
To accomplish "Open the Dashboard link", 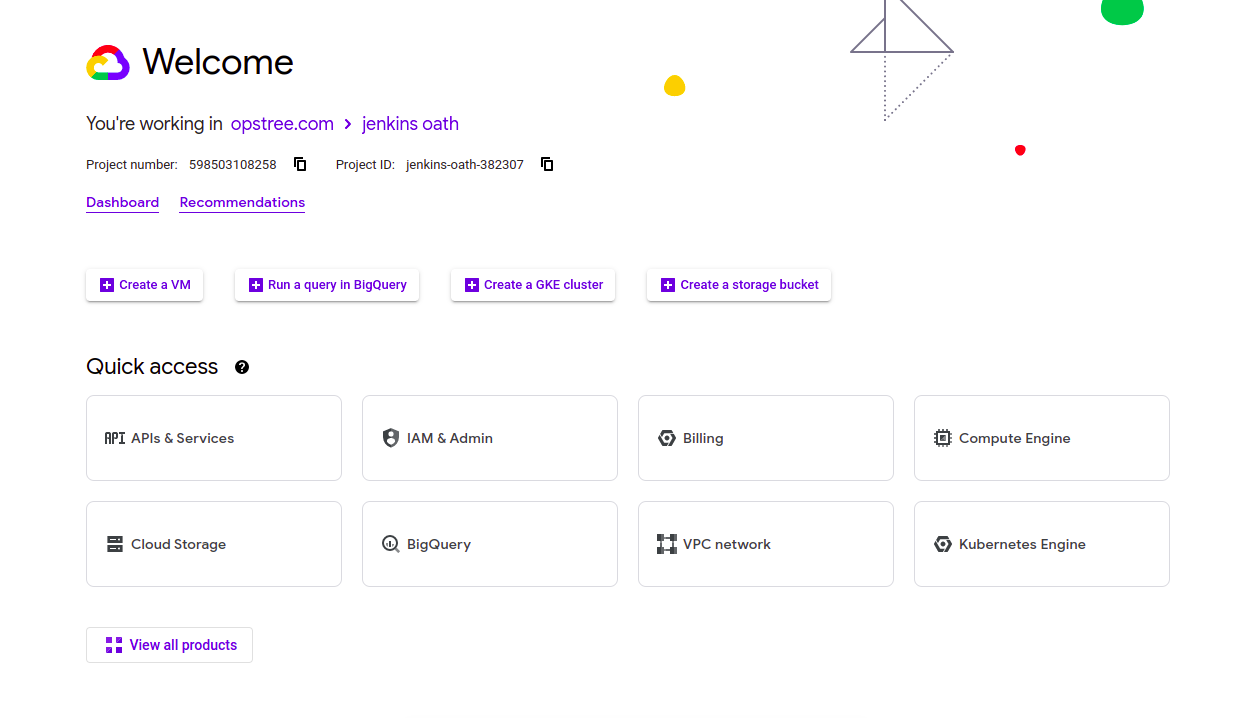I will (x=122, y=202).
